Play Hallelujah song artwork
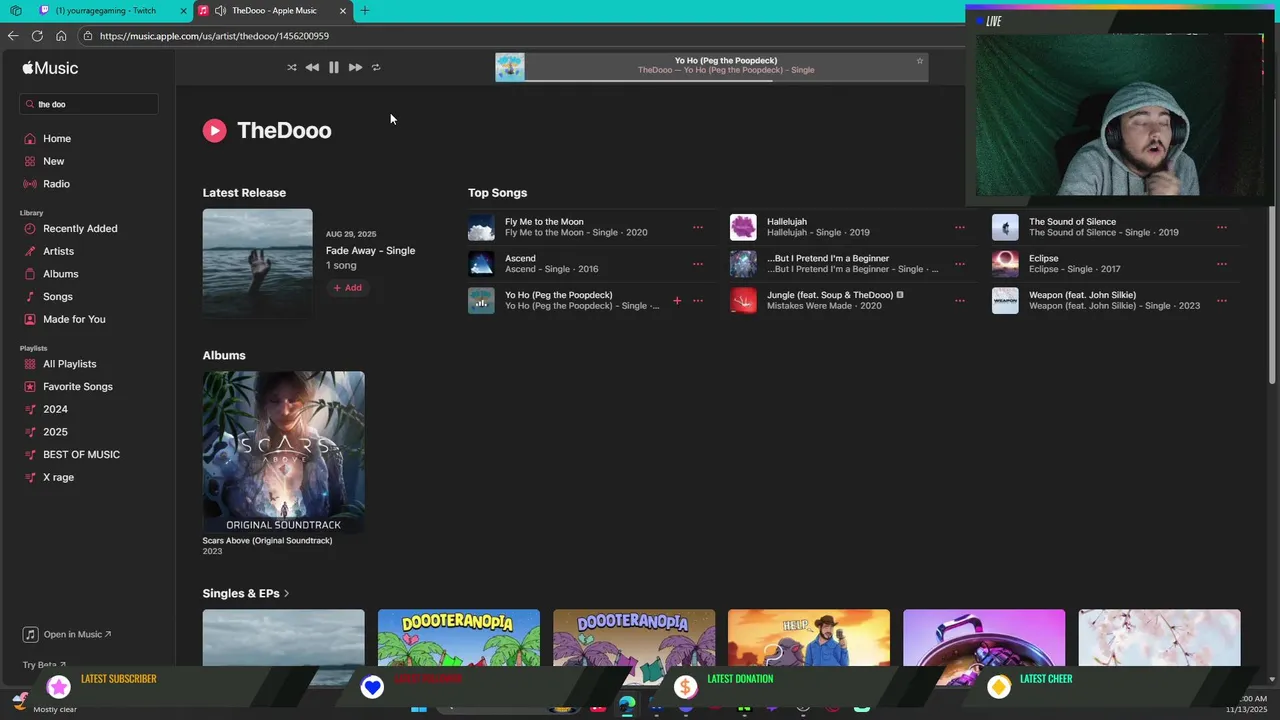Screen dimensions: 1280x720 click(743, 227)
